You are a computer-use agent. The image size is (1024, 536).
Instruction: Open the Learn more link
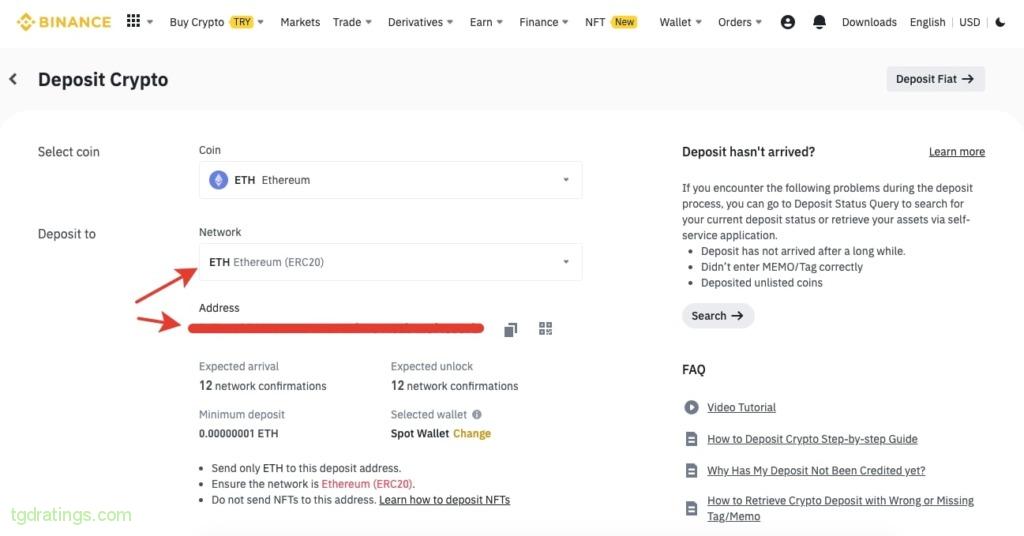[x=957, y=151]
